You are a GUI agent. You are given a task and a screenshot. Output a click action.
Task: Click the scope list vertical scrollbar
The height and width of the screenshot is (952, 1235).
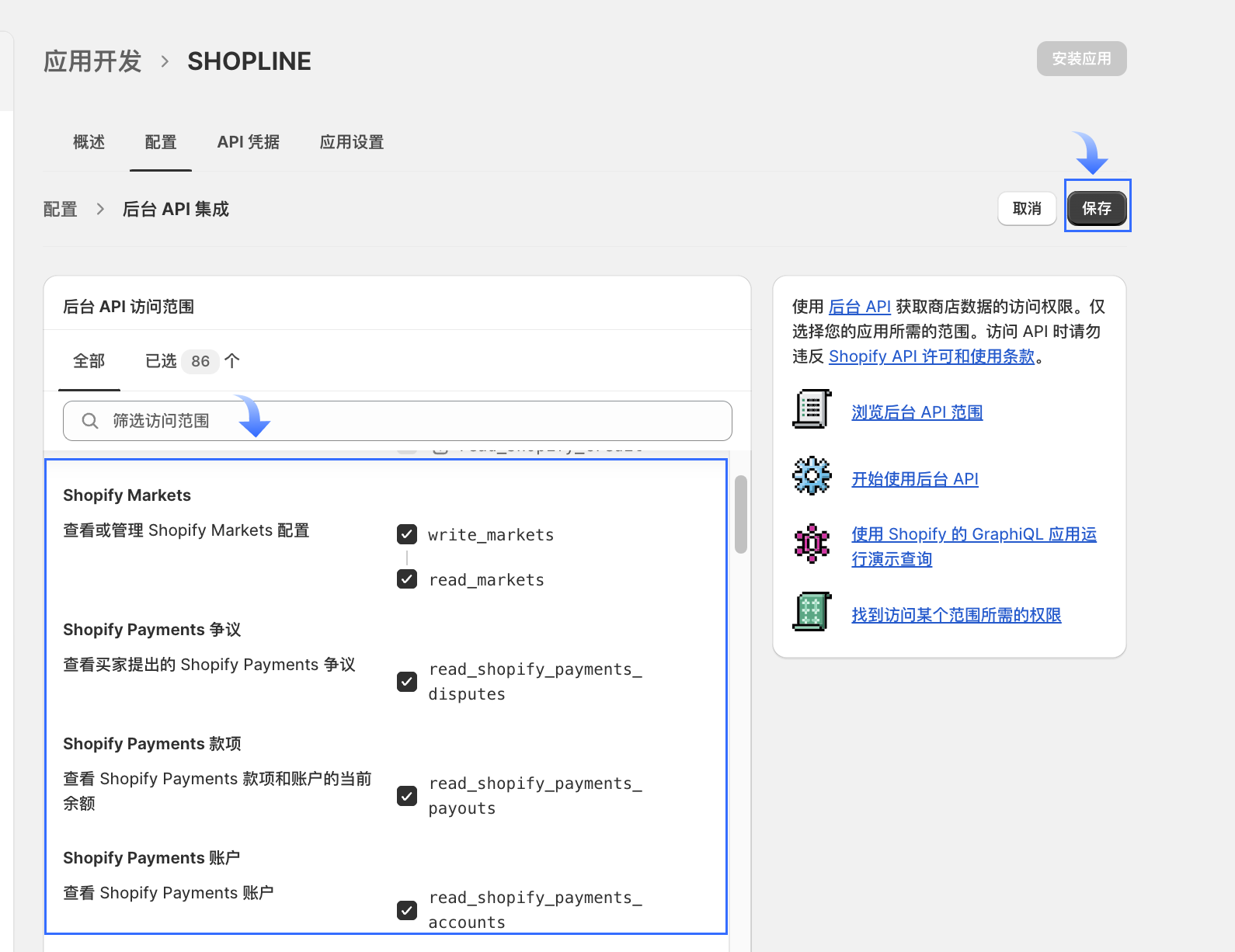pos(741,514)
